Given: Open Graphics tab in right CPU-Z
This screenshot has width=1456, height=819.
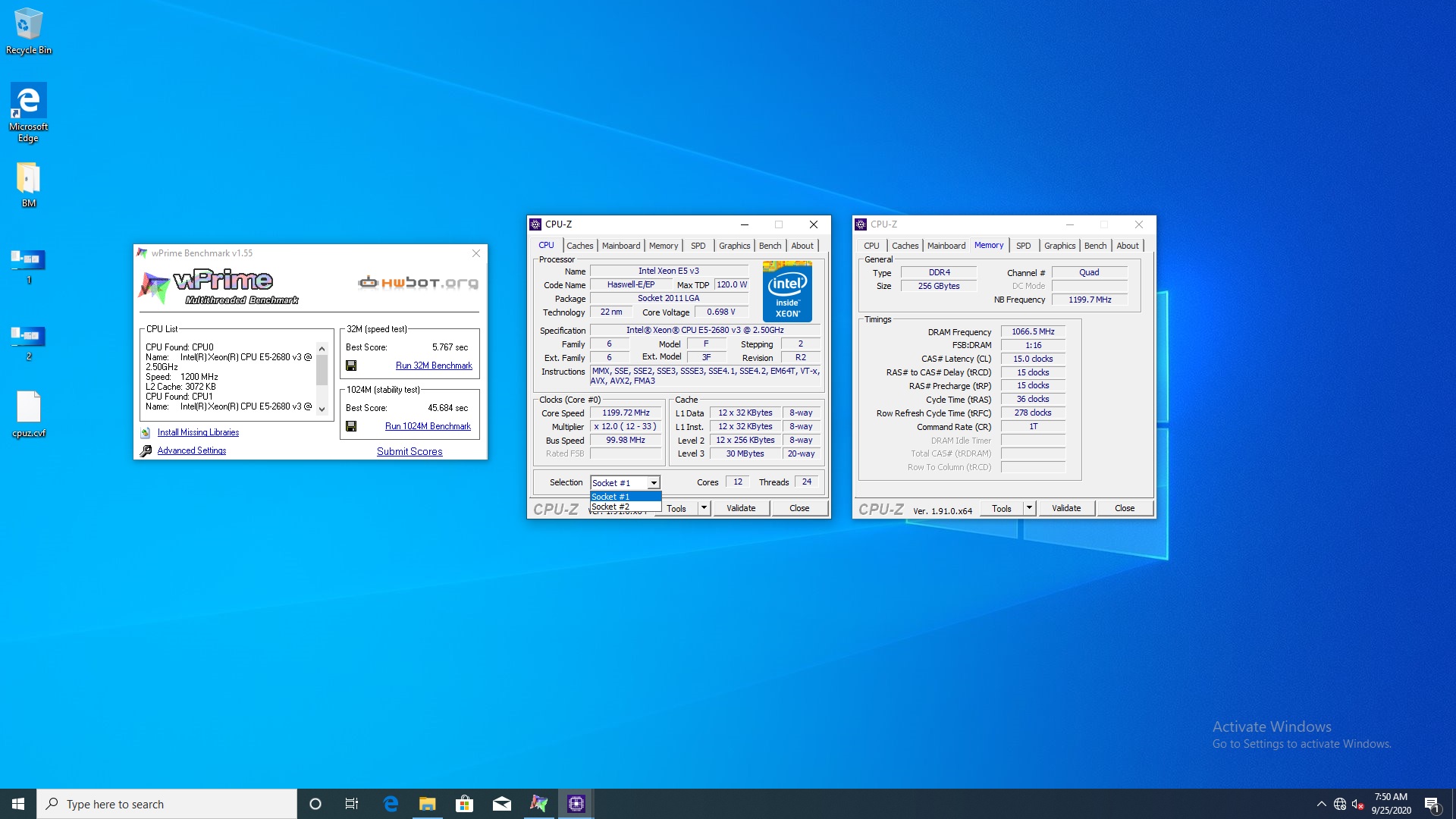Looking at the screenshot, I should (1060, 246).
